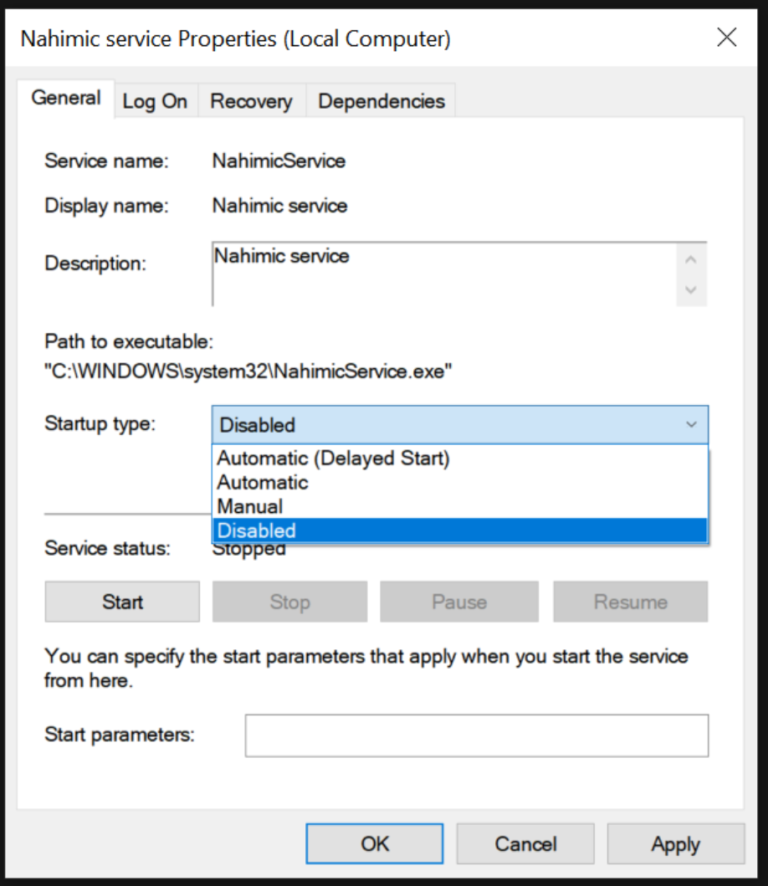Apply the service settings
768x886 pixels.
click(675, 844)
